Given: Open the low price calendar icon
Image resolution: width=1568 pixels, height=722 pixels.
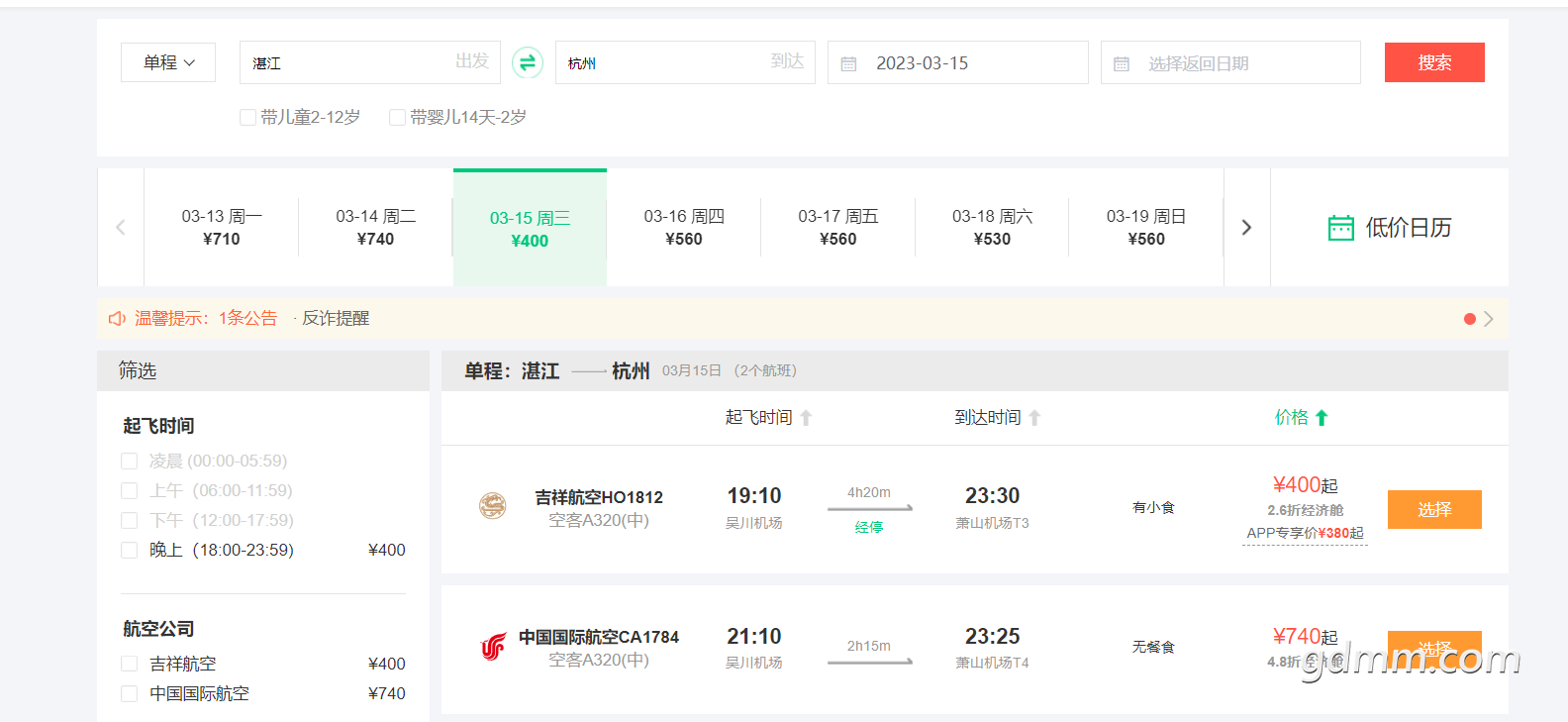Looking at the screenshot, I should [x=1340, y=228].
